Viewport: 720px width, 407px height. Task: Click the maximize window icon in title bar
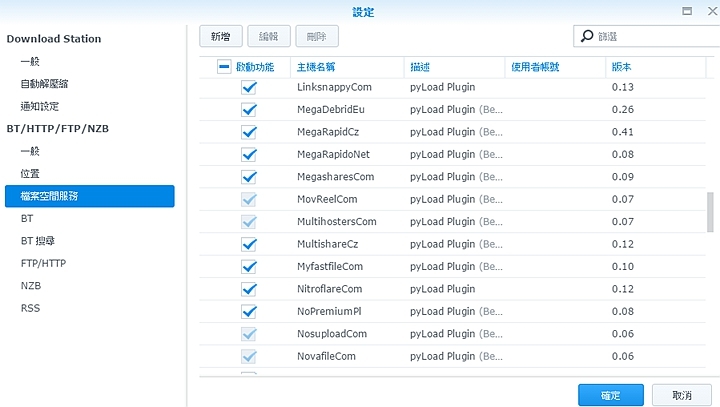pos(687,11)
